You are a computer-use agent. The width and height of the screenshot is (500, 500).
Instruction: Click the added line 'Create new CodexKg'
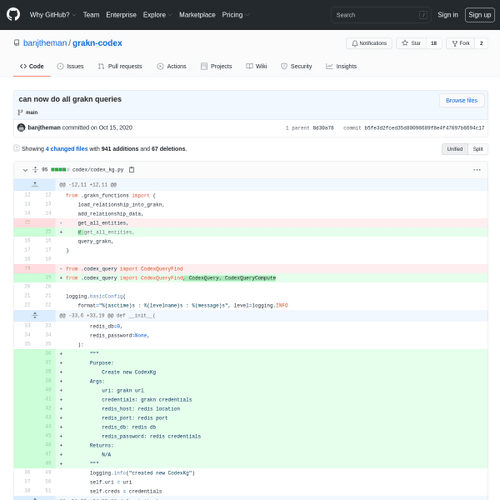[129, 372]
